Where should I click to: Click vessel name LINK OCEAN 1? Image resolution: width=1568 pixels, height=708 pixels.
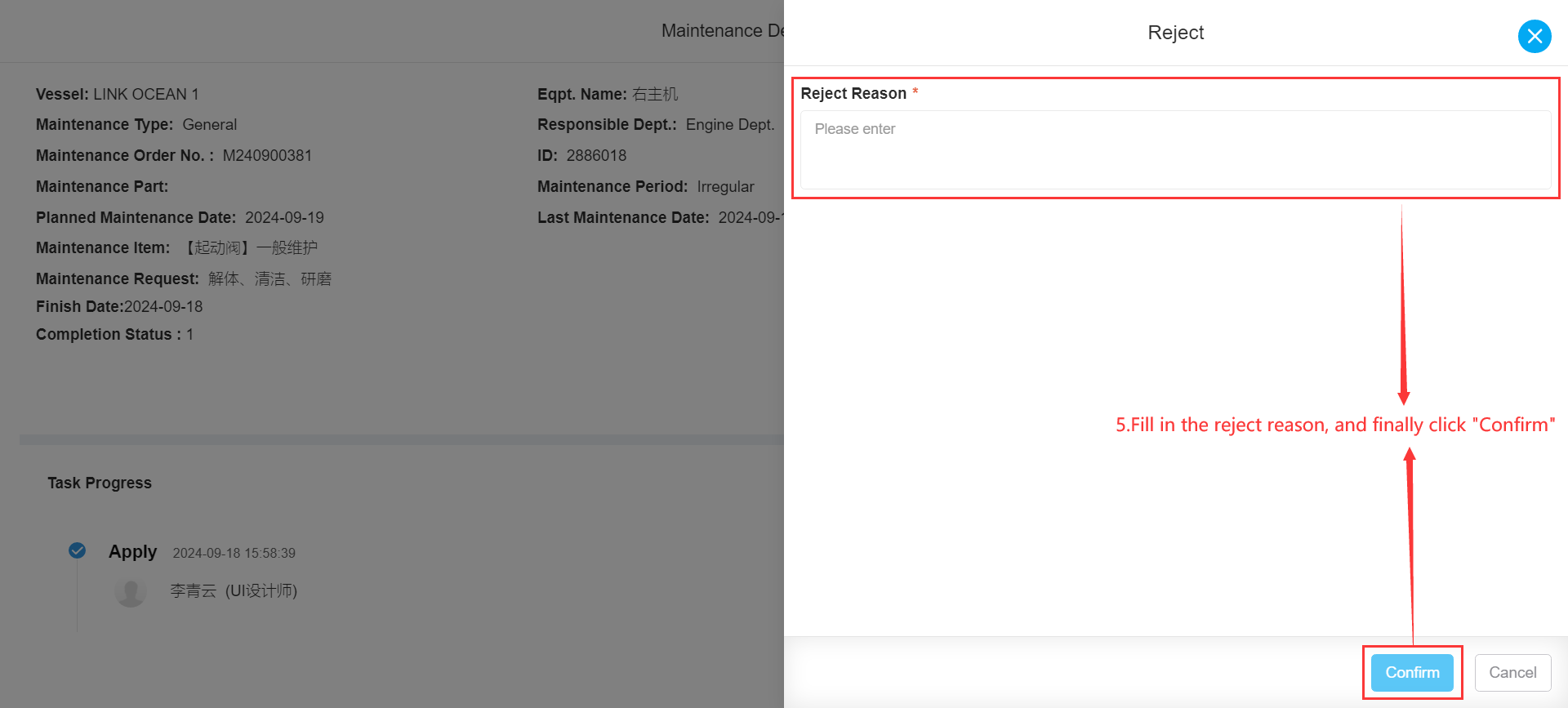pyautogui.click(x=146, y=94)
